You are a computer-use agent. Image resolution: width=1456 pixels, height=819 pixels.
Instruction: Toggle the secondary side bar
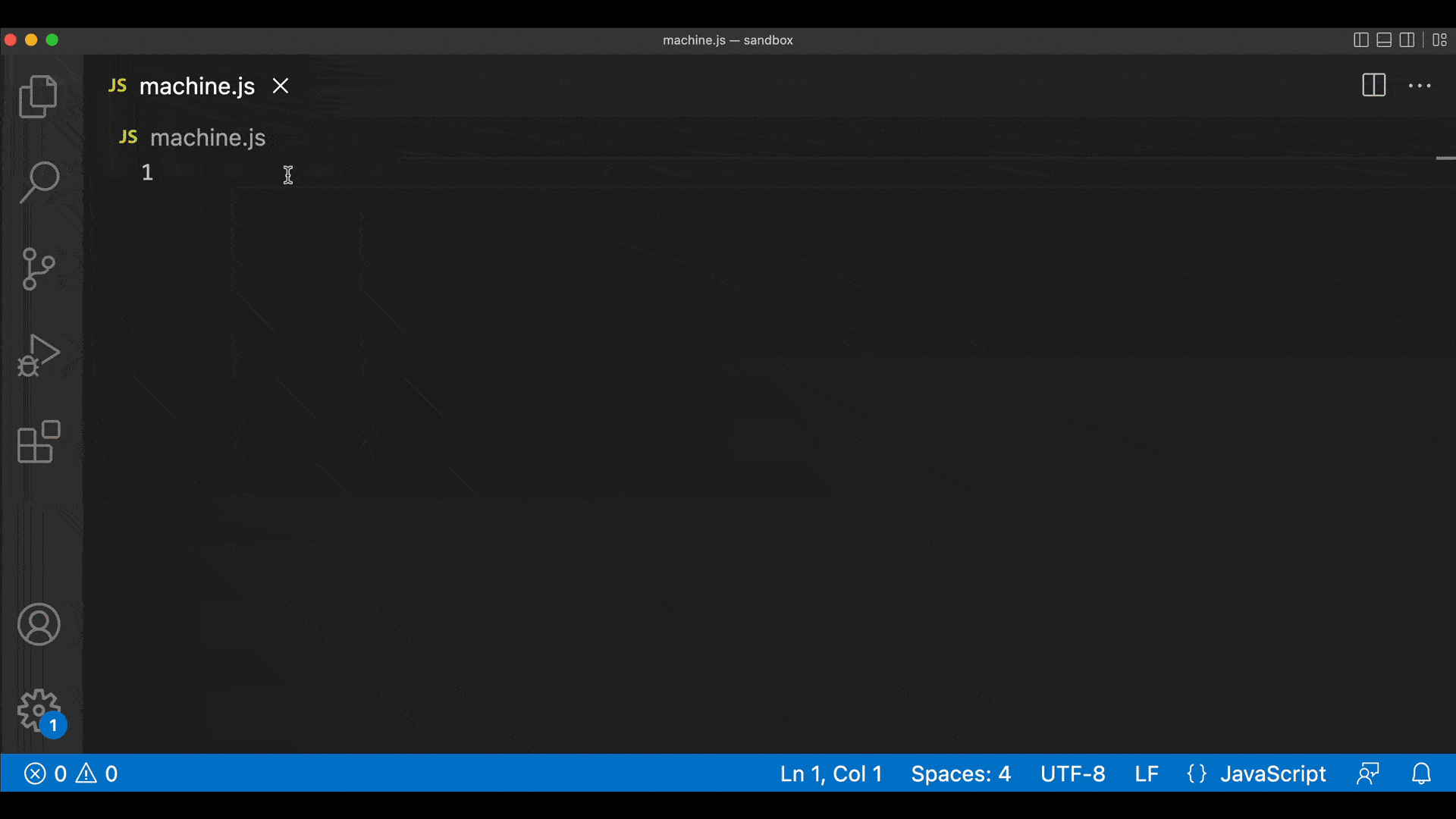point(1407,40)
